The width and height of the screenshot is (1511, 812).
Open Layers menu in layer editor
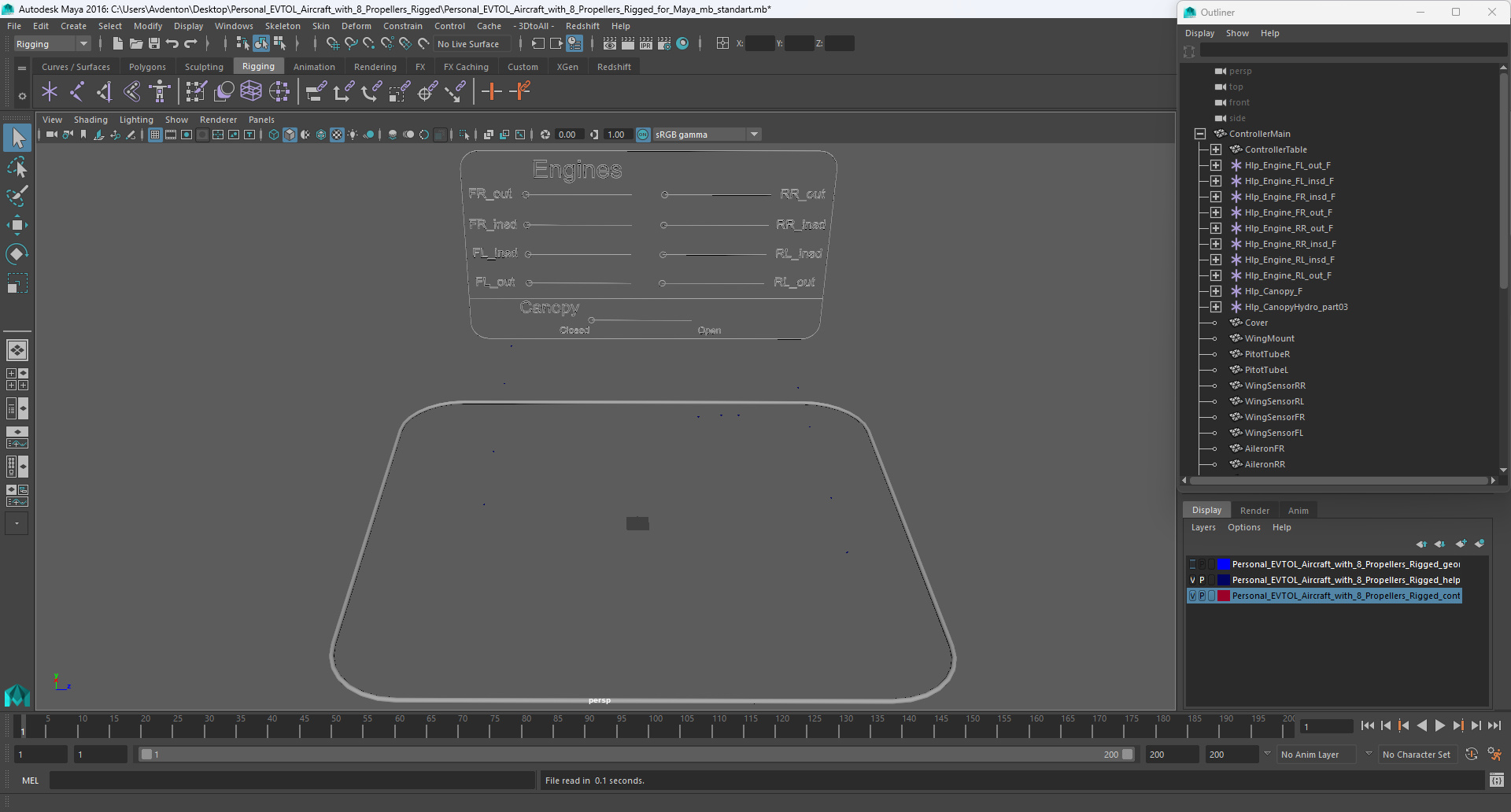[x=1203, y=527]
